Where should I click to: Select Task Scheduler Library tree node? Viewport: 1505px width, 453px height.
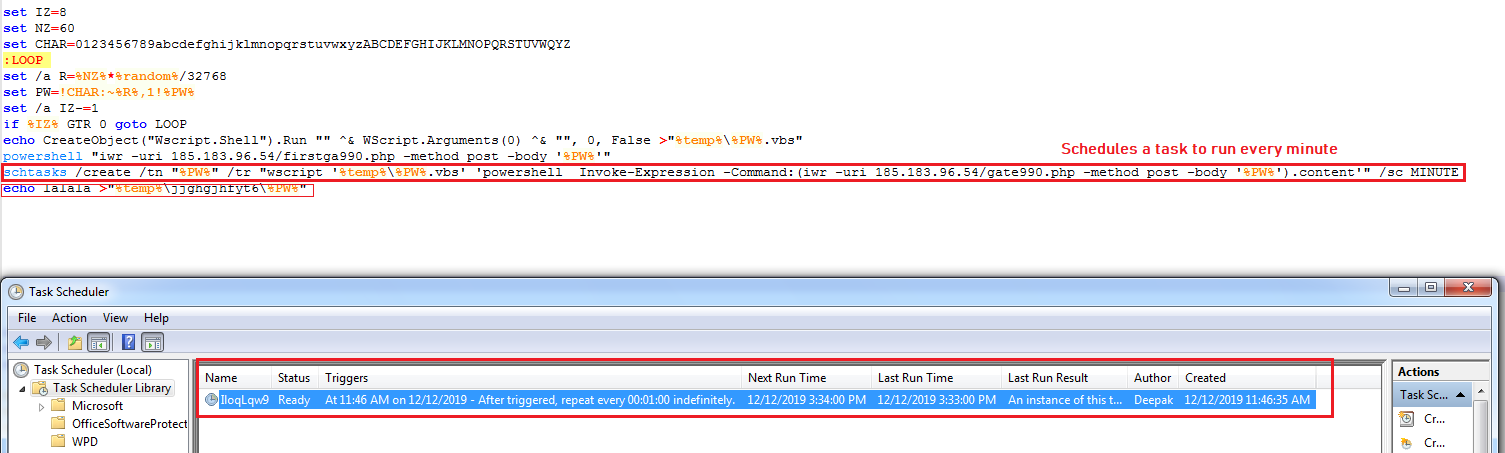101,388
